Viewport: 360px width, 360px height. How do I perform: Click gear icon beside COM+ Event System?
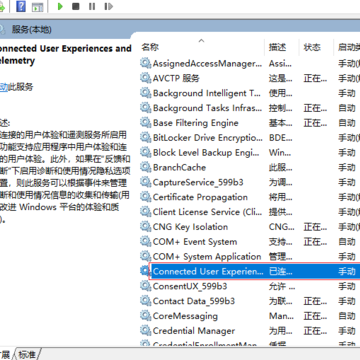click(145, 241)
